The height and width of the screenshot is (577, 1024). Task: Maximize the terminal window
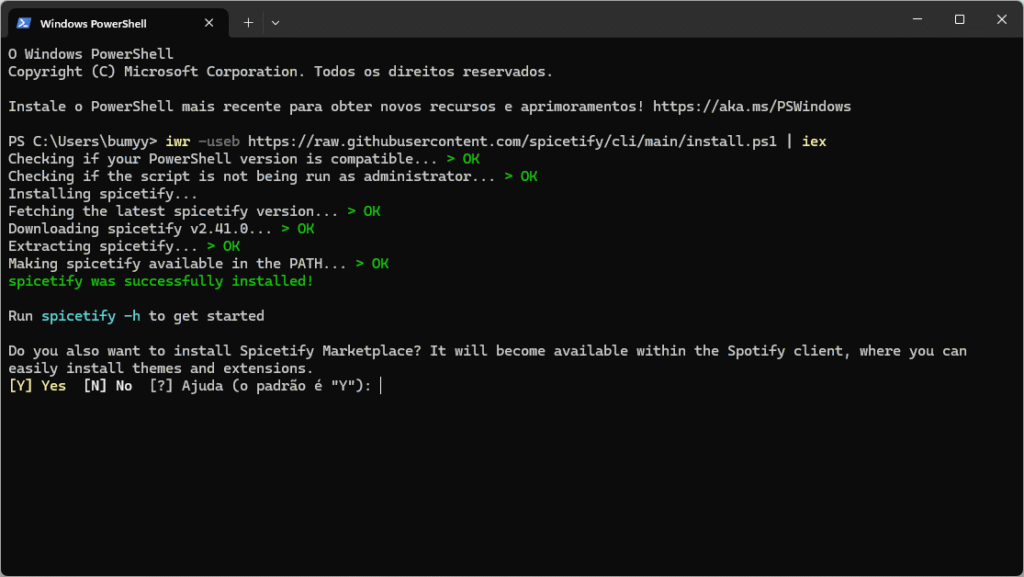click(959, 20)
